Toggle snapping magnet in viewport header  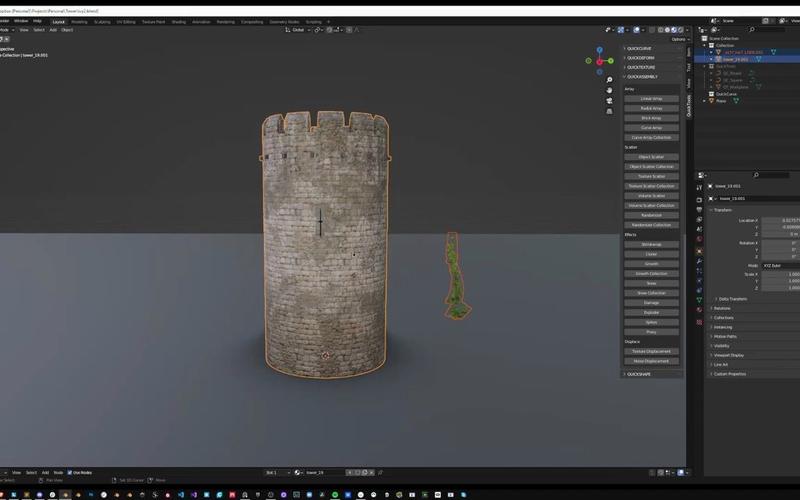[x=330, y=30]
